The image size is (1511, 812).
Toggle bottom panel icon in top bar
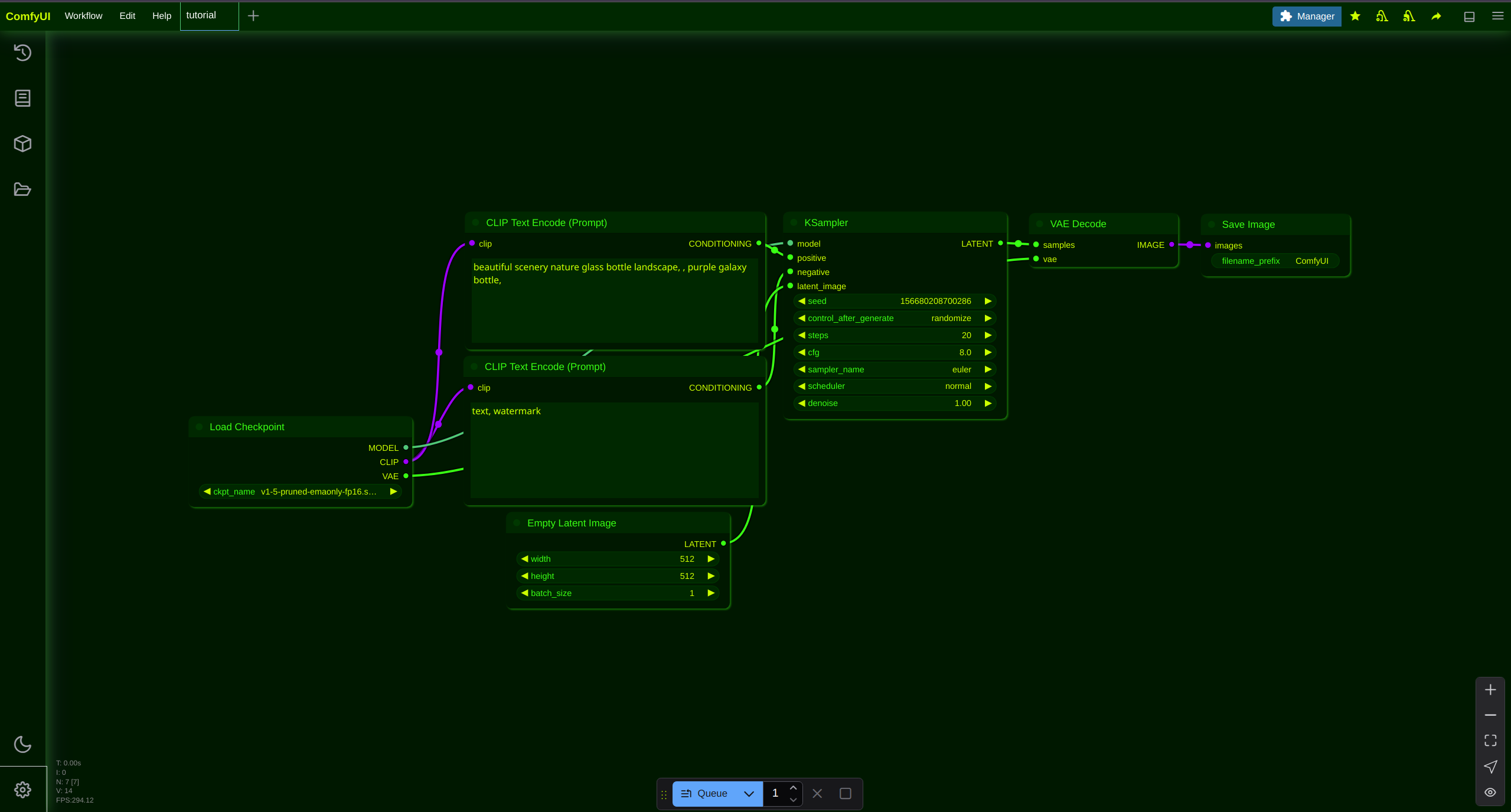click(1469, 17)
